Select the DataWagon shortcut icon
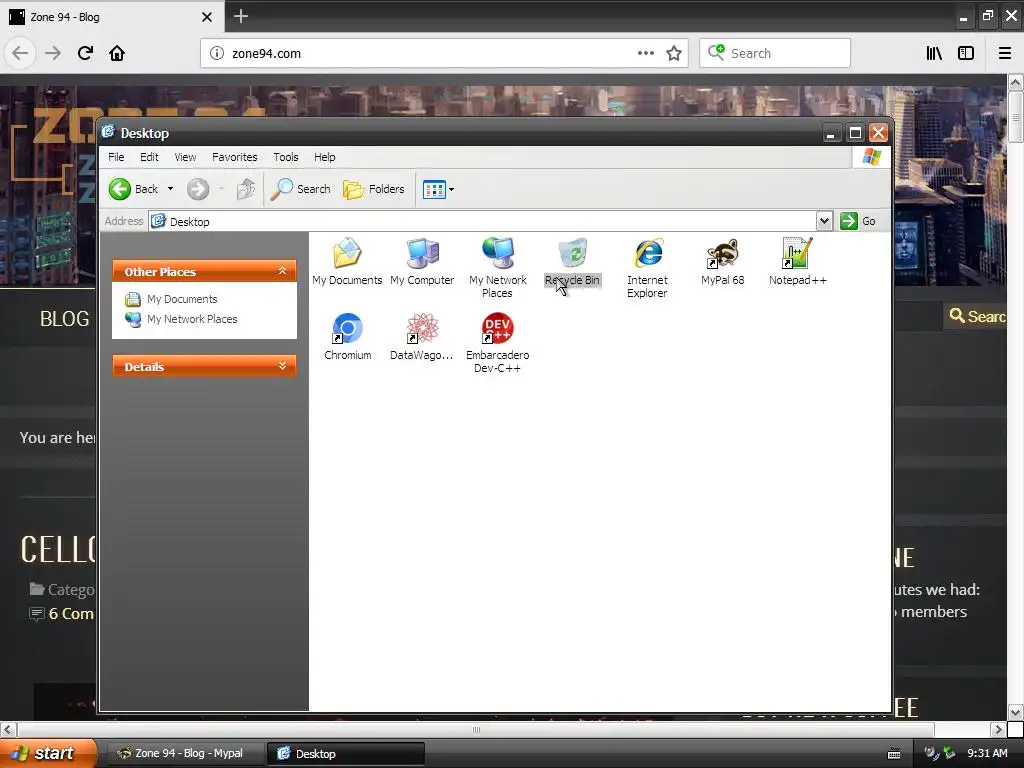1024x768 pixels. click(x=422, y=337)
